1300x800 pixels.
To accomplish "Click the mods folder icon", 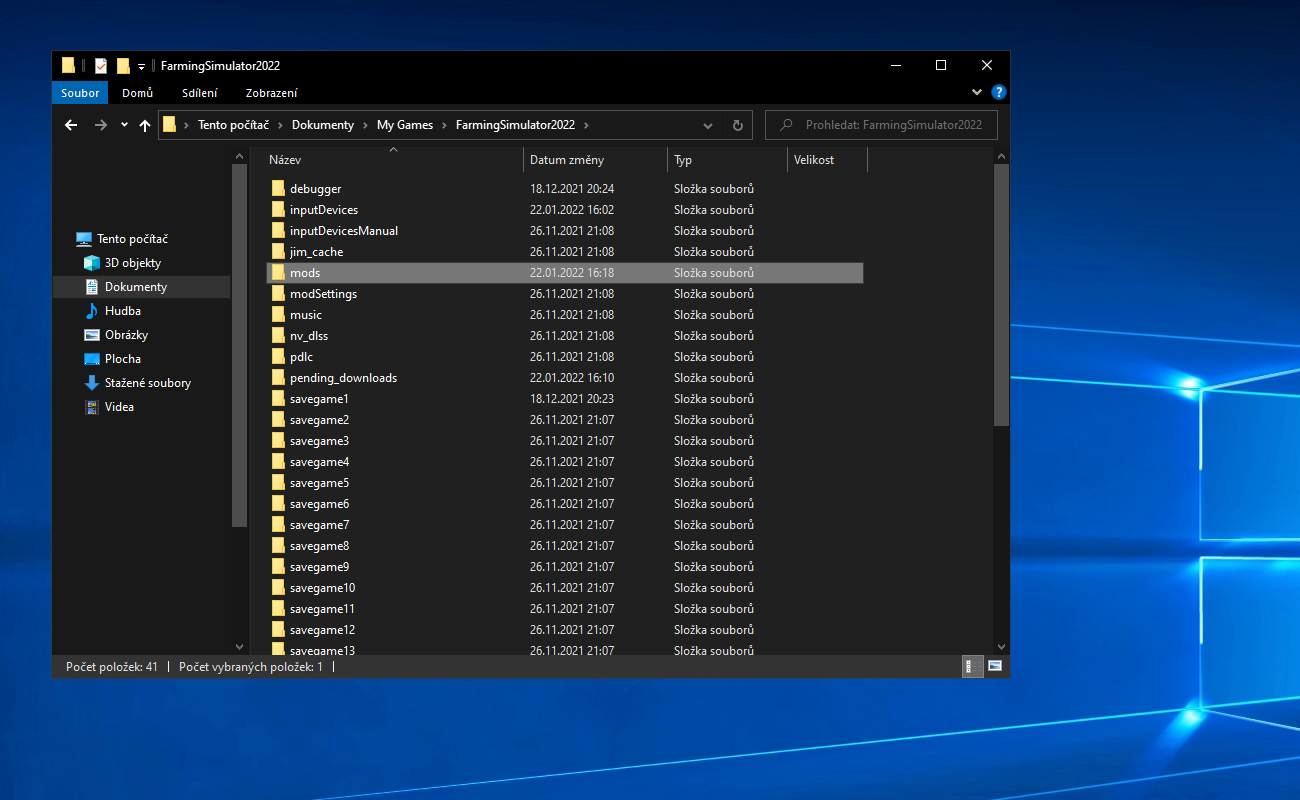I will pos(279,273).
